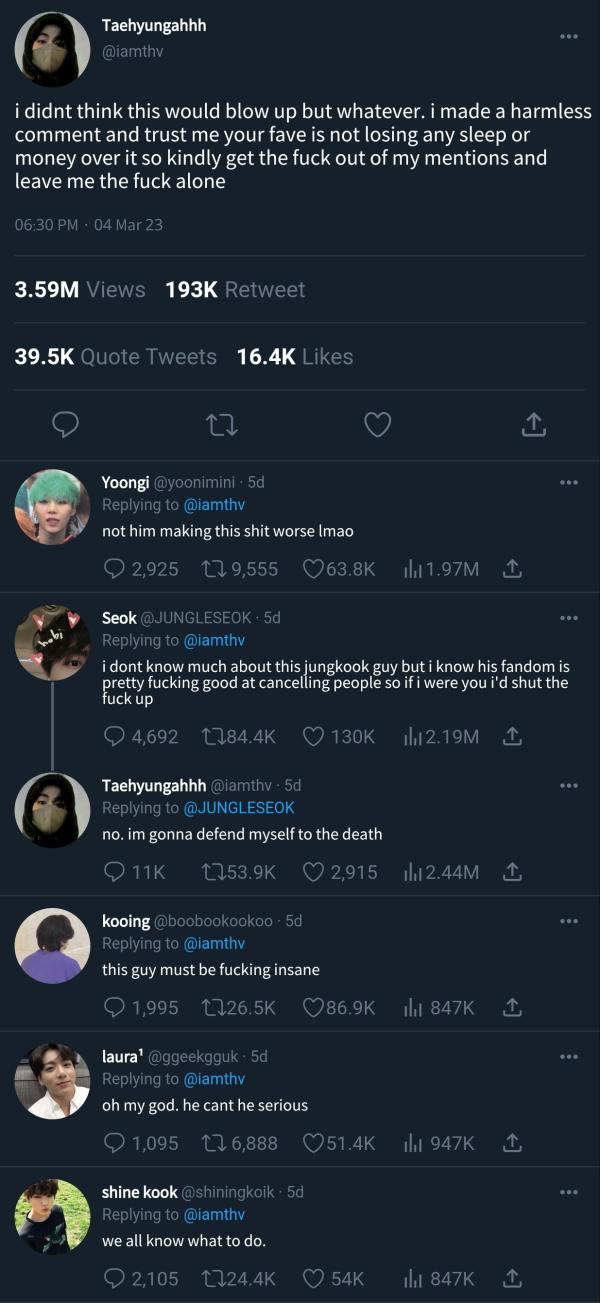Share laura's reply
Image resolution: width=600 pixels, height=1303 pixels.
(512, 1142)
